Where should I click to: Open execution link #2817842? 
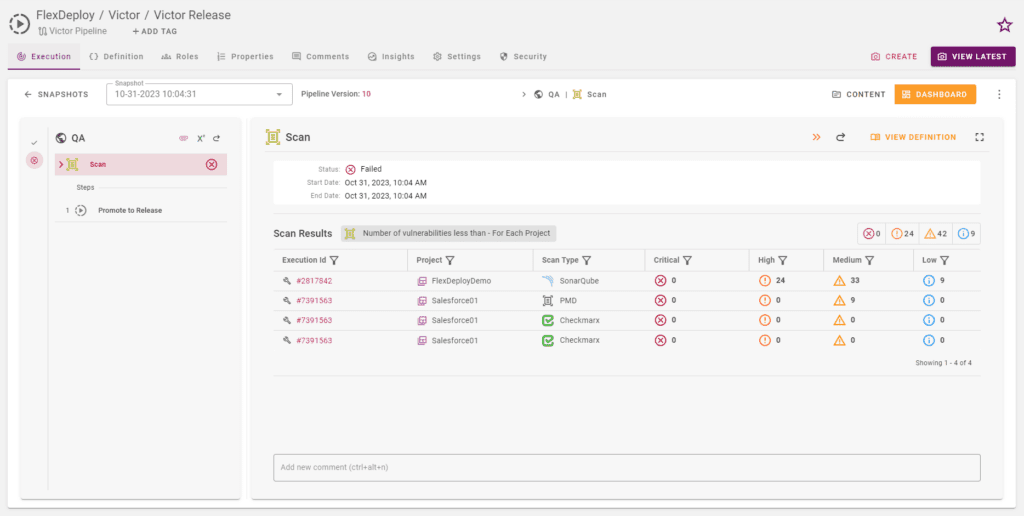pos(314,281)
